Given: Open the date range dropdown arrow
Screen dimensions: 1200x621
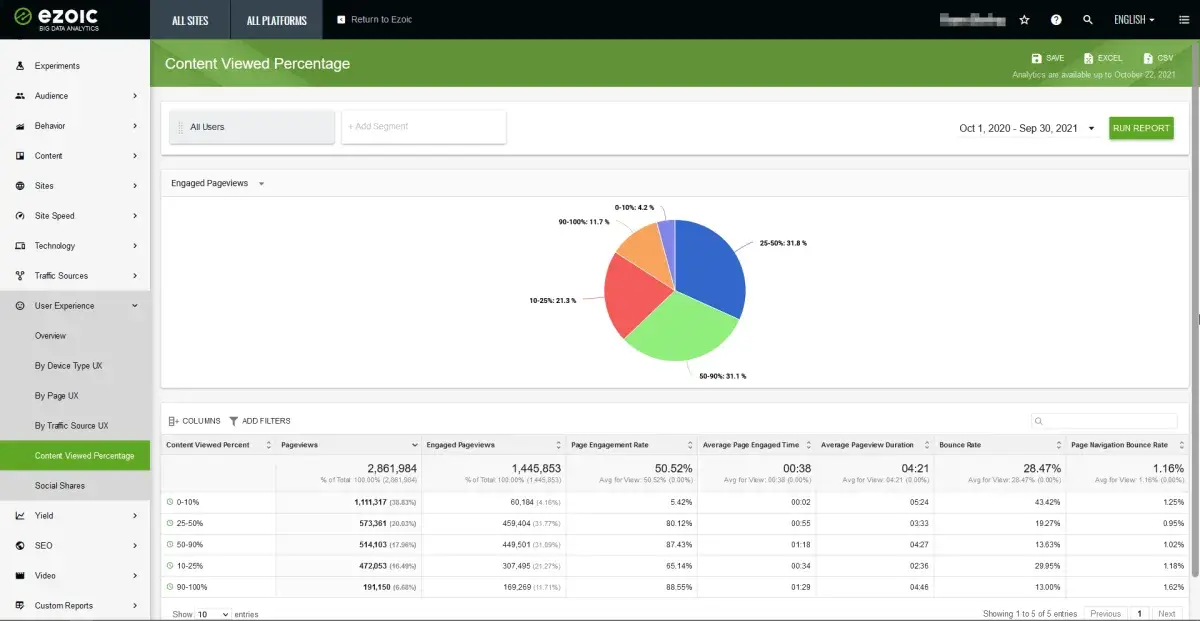Looking at the screenshot, I should pos(1091,128).
